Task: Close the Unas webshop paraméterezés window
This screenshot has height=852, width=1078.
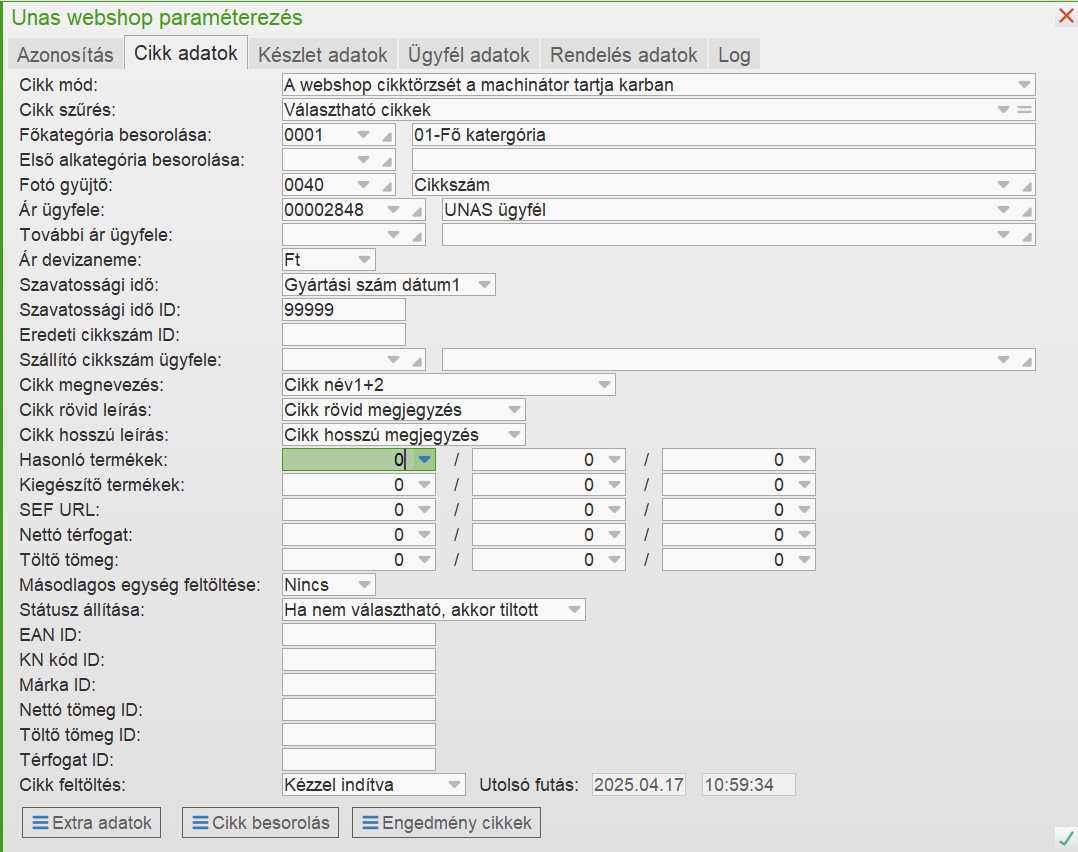Action: click(x=1066, y=16)
